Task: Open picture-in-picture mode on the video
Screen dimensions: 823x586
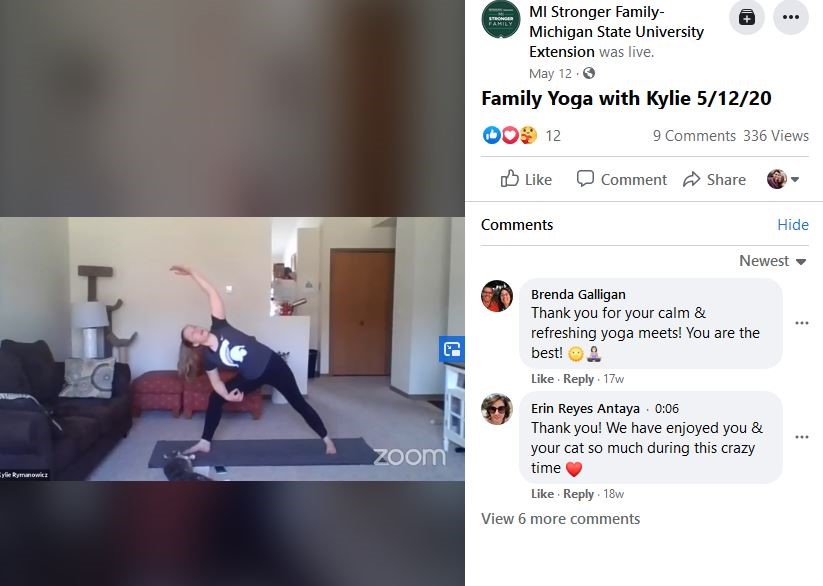Action: click(x=452, y=350)
